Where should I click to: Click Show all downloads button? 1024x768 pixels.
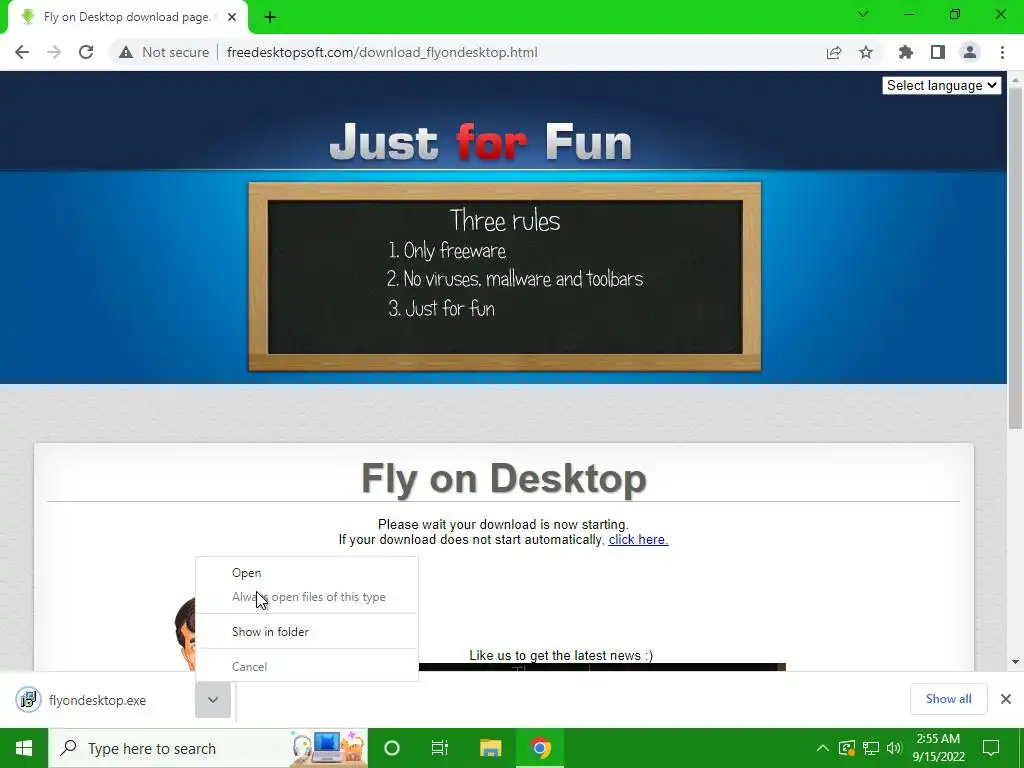click(x=948, y=699)
